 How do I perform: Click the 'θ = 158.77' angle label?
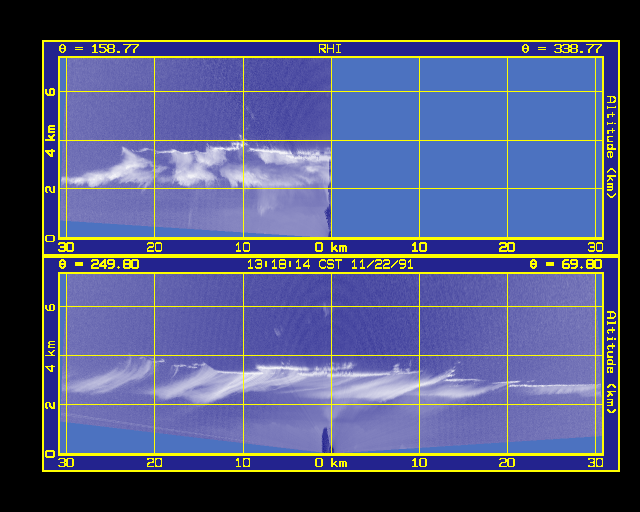[99, 49]
